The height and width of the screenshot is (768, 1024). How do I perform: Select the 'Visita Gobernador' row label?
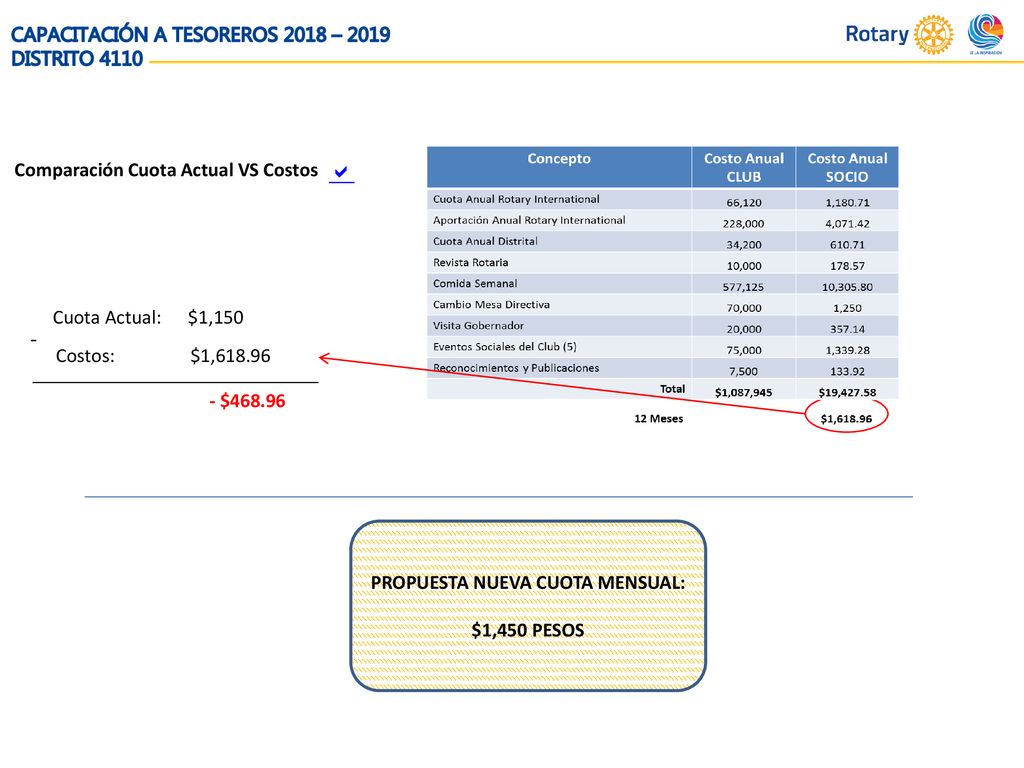[478, 325]
